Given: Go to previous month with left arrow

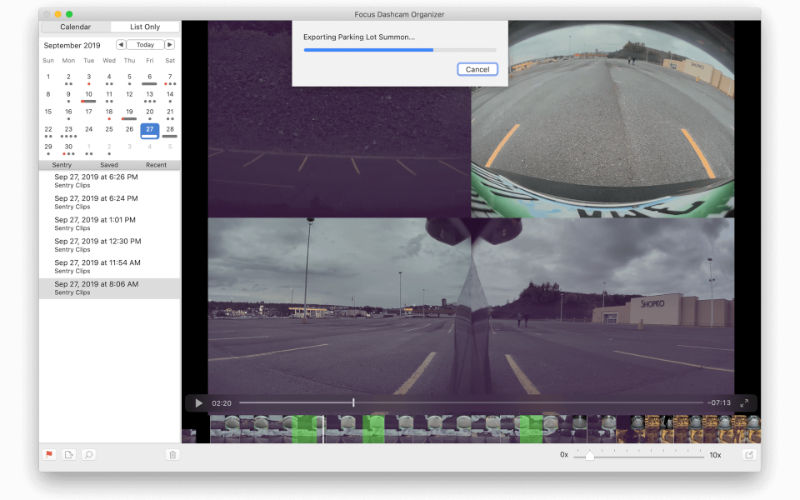Looking at the screenshot, I should click(121, 45).
